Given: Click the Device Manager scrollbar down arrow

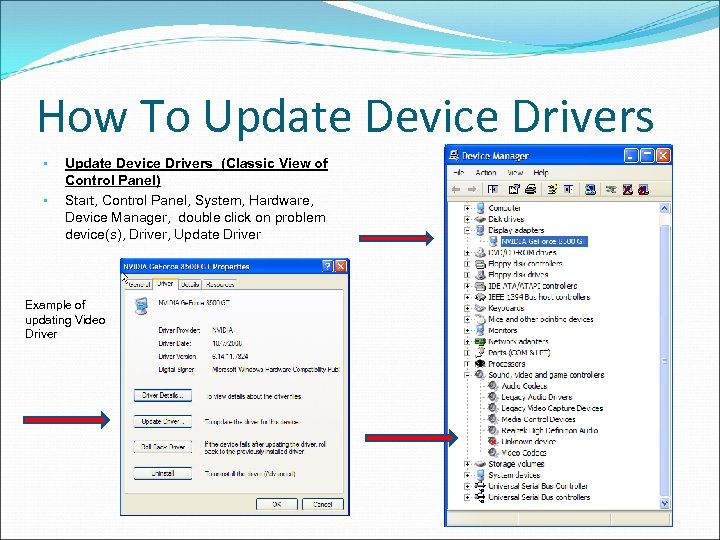Looking at the screenshot, I should tap(664, 504).
